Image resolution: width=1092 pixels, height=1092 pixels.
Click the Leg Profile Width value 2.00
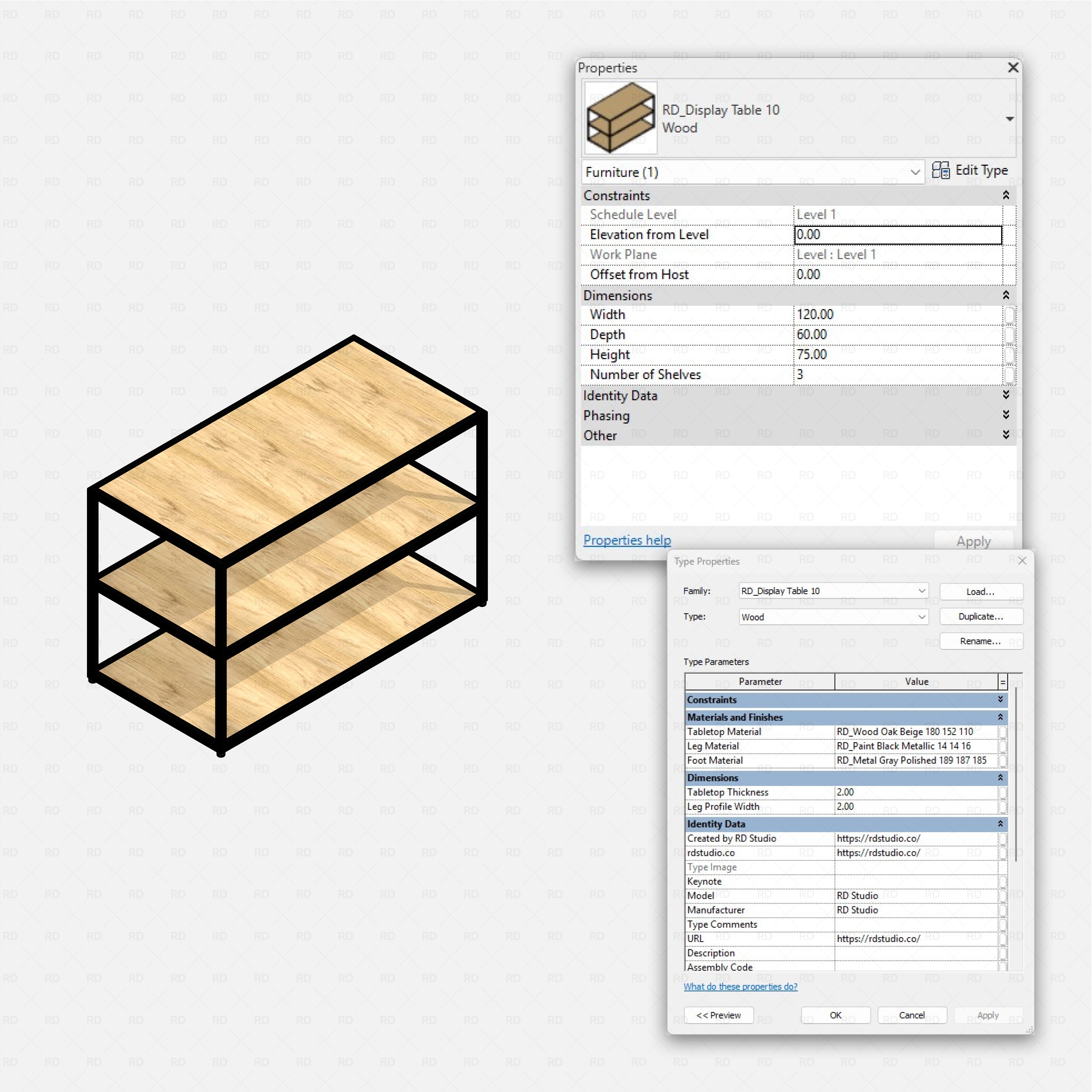(916, 807)
